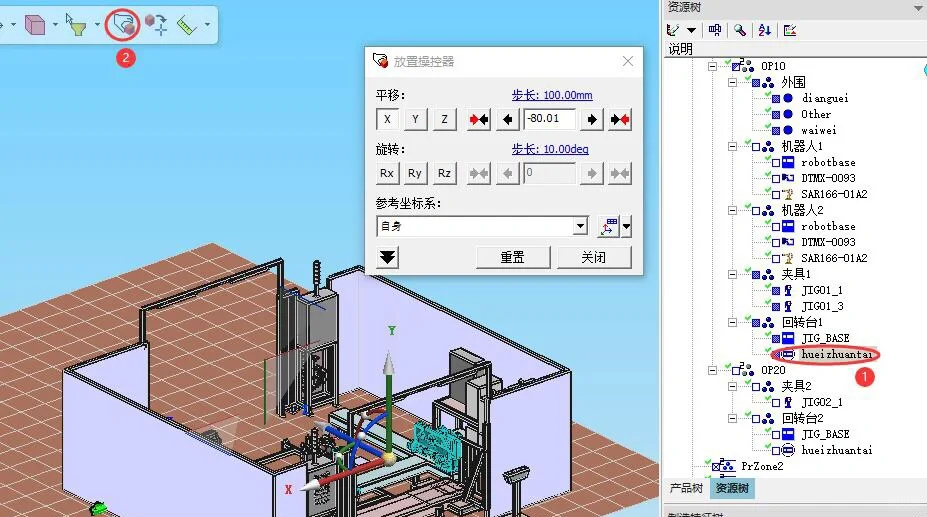
Task: Toggle display checkbox for 机器人2
Action: (x=756, y=210)
